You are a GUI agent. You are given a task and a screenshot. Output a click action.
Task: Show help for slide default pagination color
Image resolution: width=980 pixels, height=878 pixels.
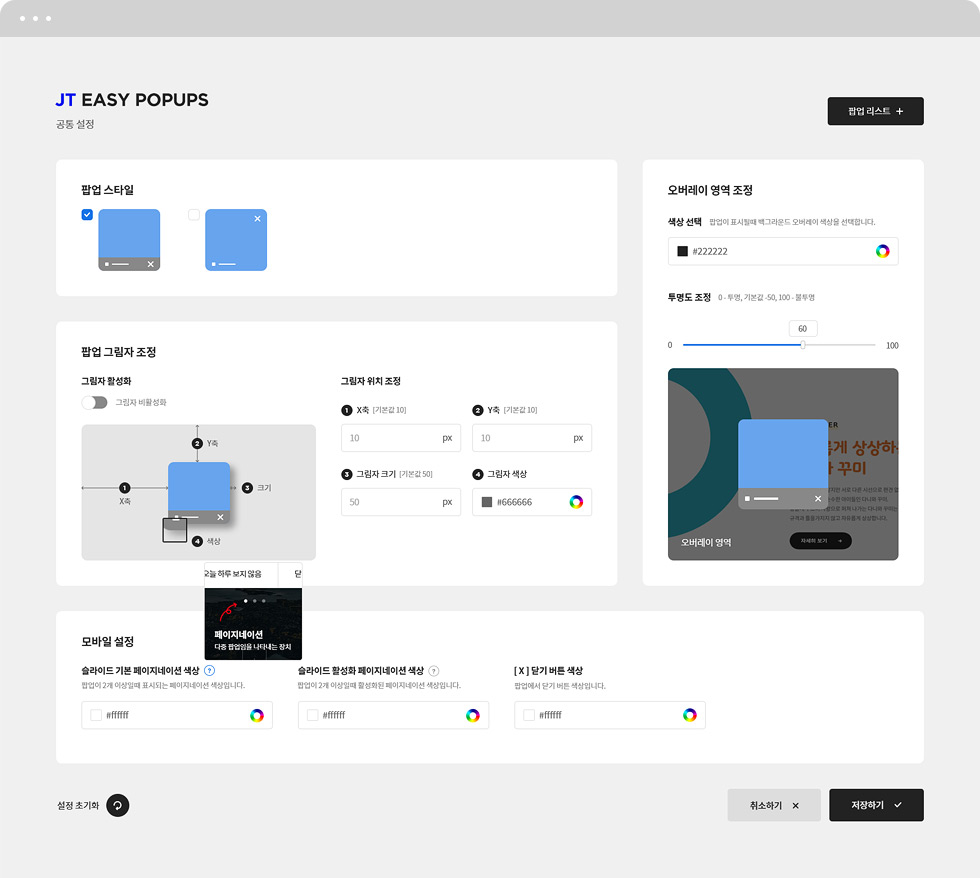coord(209,671)
